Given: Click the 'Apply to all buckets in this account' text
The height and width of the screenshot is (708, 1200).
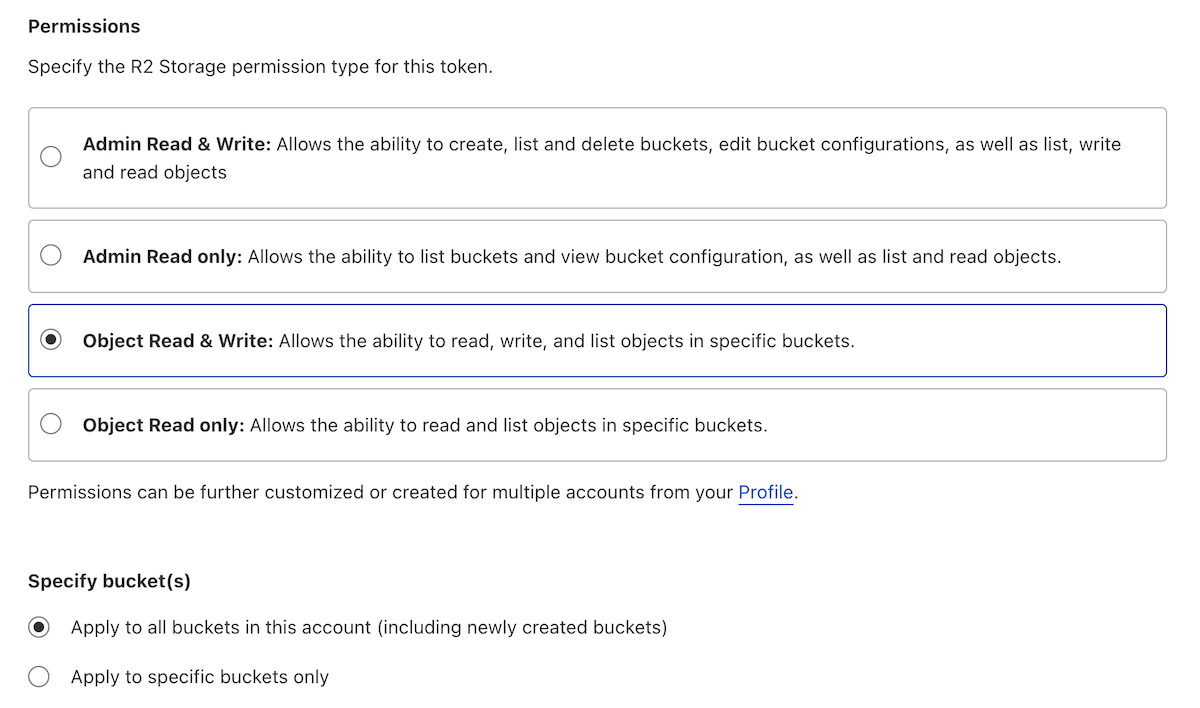Looking at the screenshot, I should point(368,628).
